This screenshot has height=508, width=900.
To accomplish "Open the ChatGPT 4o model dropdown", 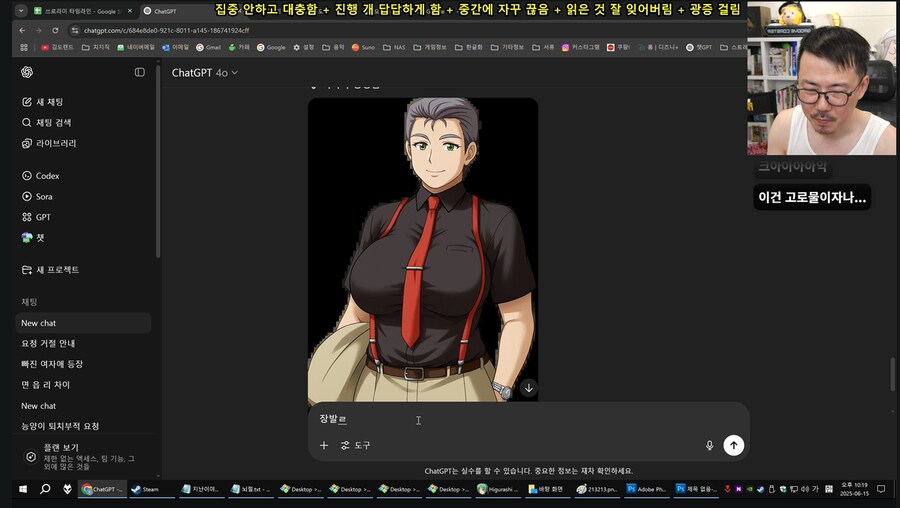I will (204, 73).
